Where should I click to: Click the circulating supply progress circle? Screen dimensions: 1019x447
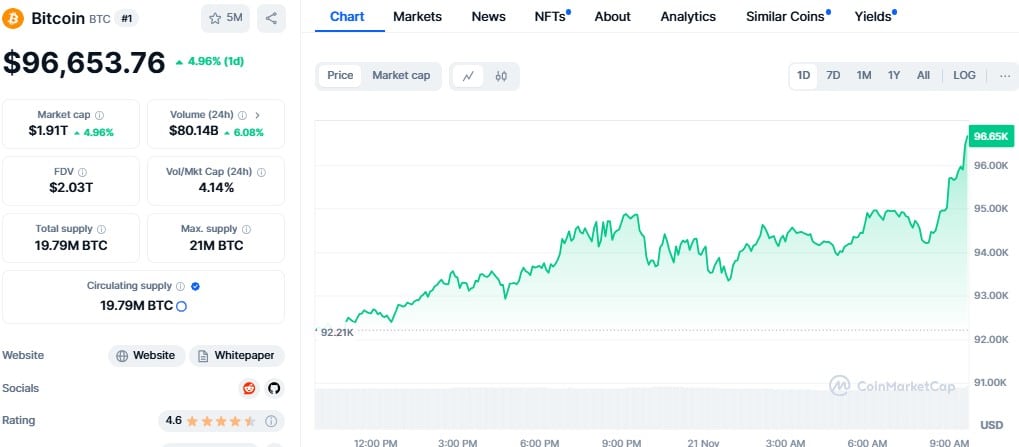181,306
